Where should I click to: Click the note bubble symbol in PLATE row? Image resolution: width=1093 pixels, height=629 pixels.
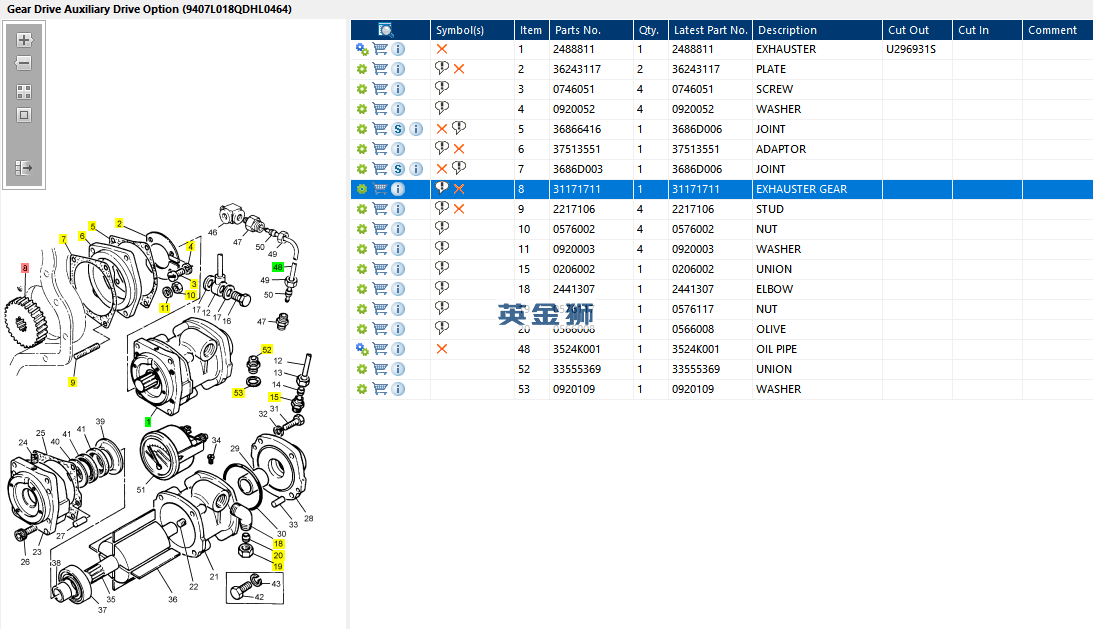click(442, 68)
